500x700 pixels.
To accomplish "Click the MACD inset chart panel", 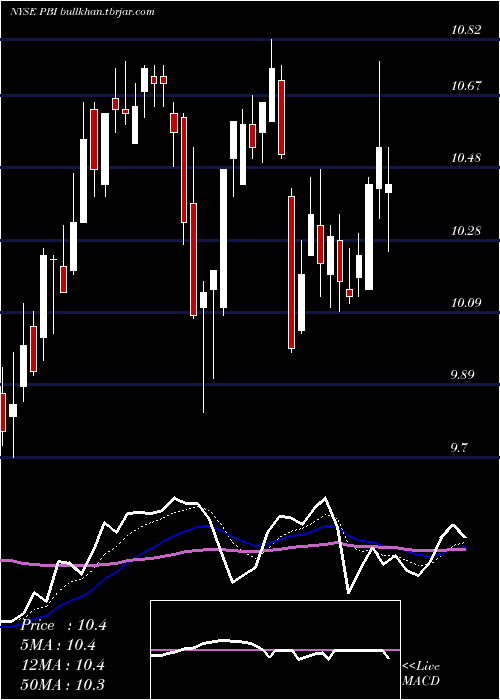I will (x=275, y=650).
